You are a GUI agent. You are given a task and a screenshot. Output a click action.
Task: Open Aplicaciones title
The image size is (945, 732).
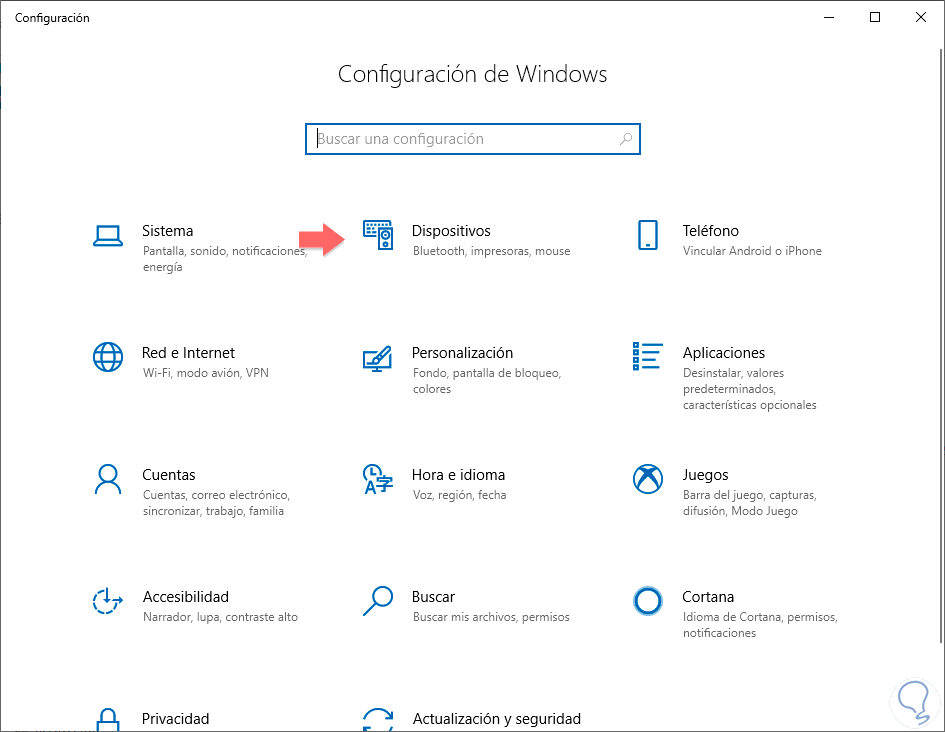(724, 352)
